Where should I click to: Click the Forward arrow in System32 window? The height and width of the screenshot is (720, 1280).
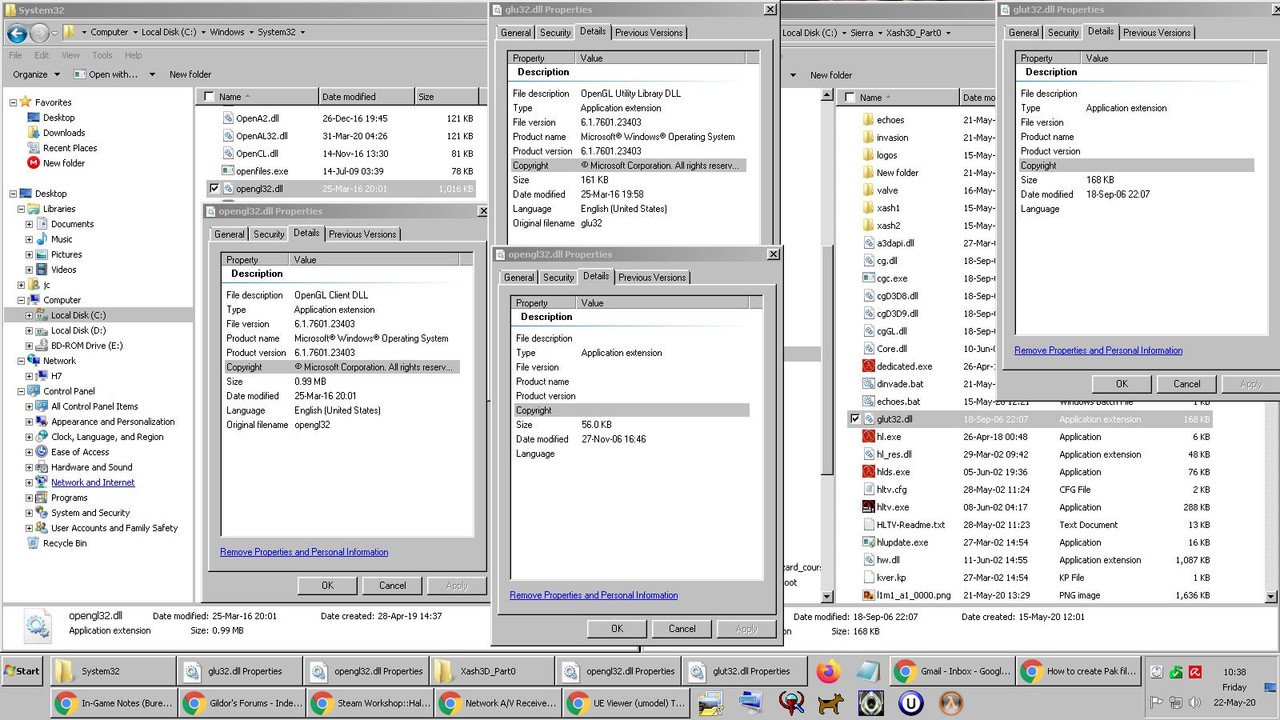click(x=40, y=33)
